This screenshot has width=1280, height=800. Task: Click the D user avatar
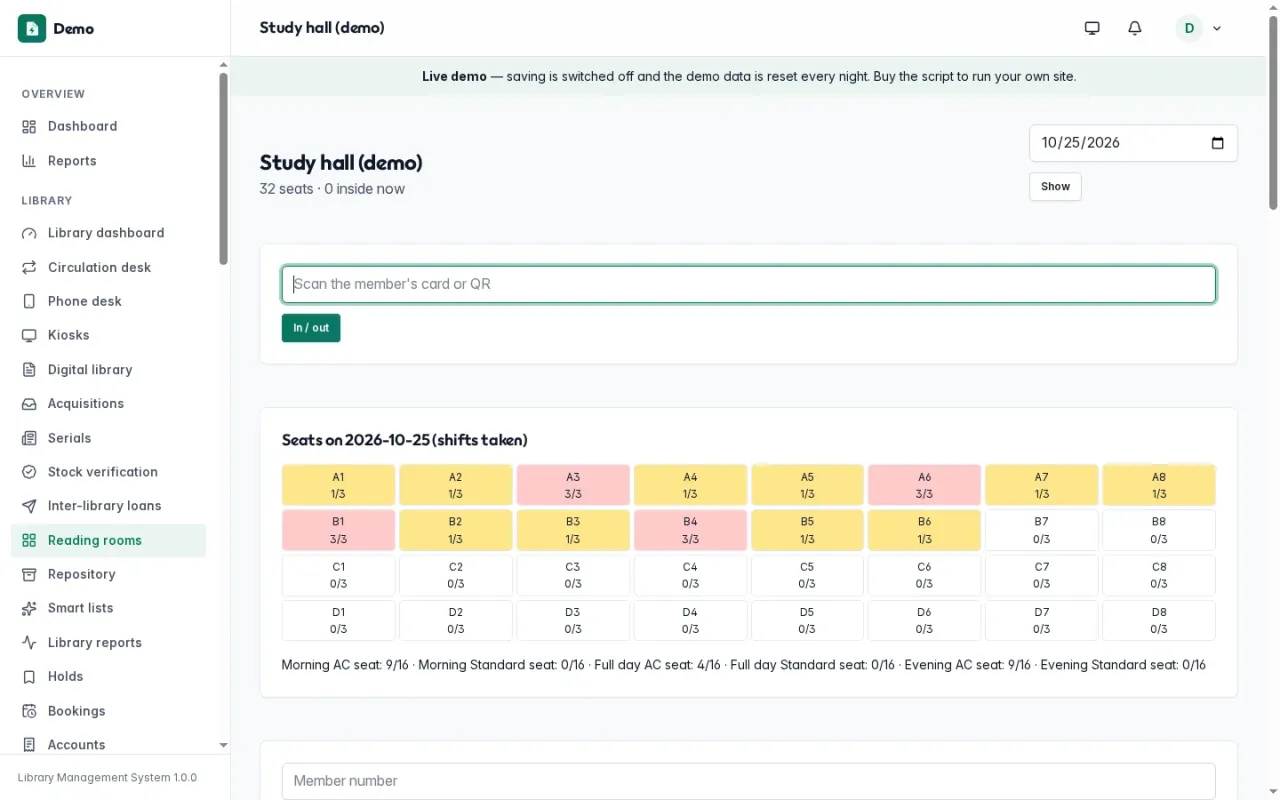(1189, 28)
